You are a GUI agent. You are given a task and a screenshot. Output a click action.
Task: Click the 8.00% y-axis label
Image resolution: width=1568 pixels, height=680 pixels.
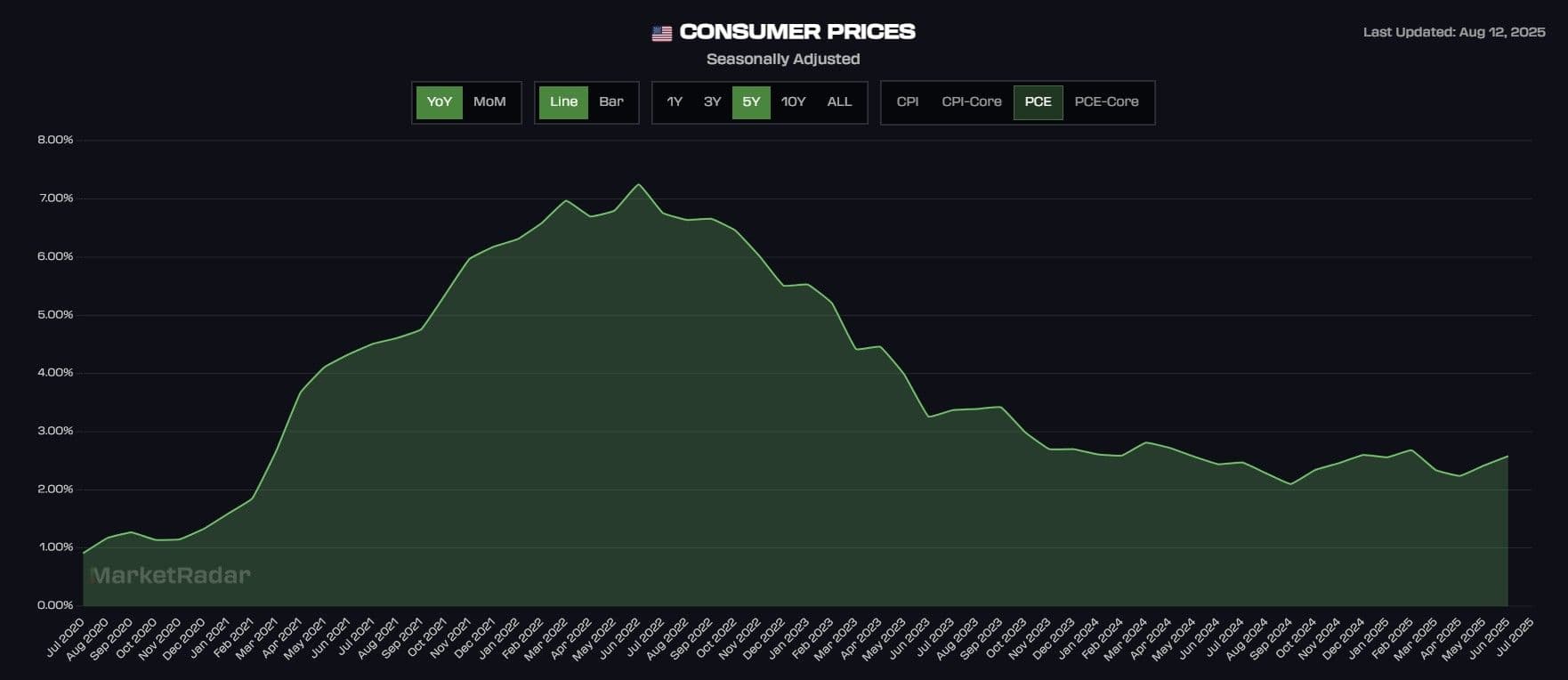pos(55,140)
